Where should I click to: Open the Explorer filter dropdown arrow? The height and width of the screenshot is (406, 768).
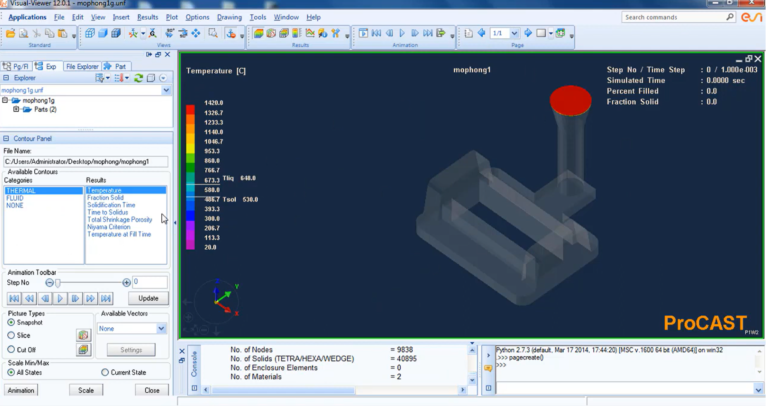click(107, 78)
